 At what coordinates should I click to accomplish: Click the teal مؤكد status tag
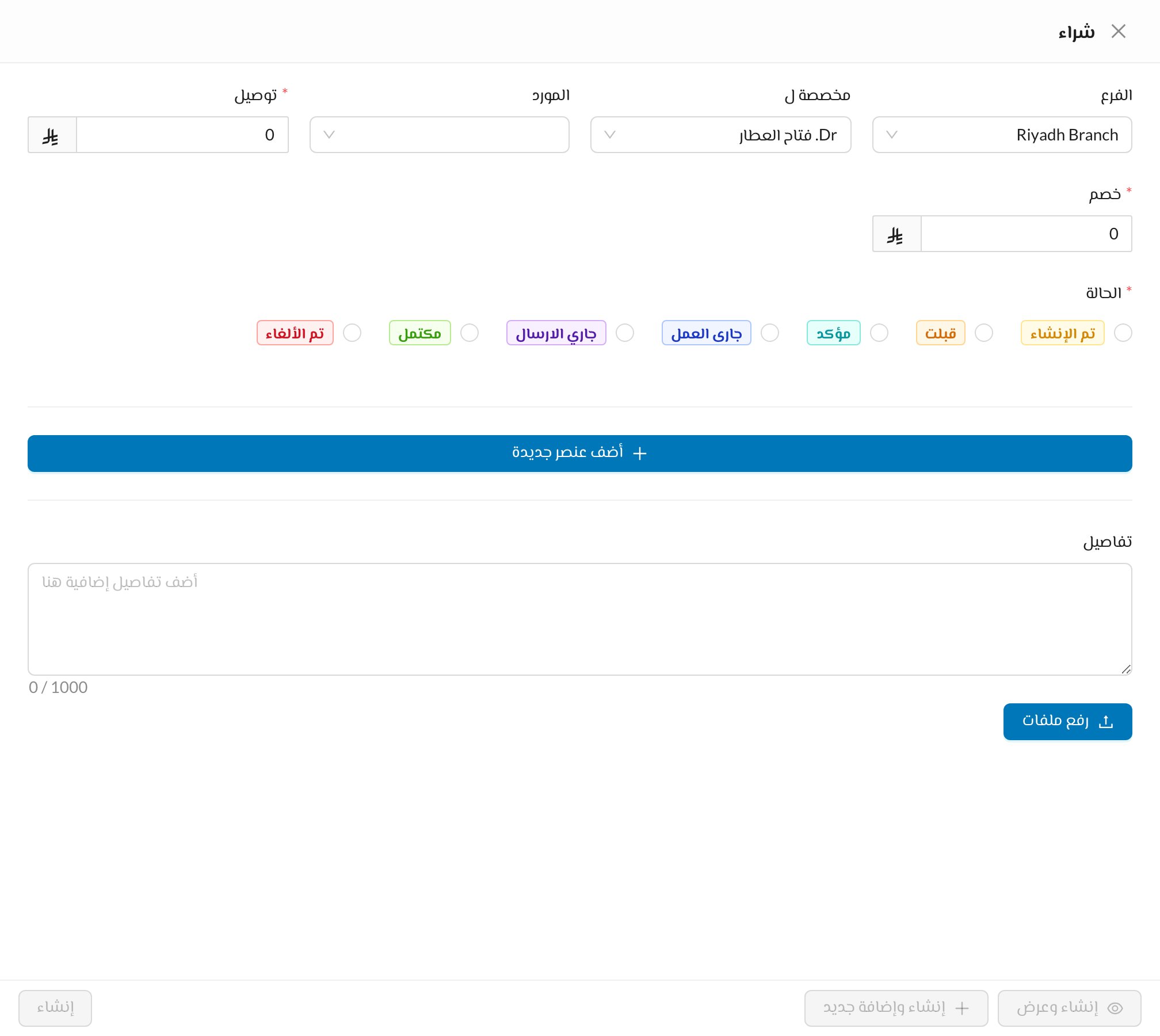point(834,333)
